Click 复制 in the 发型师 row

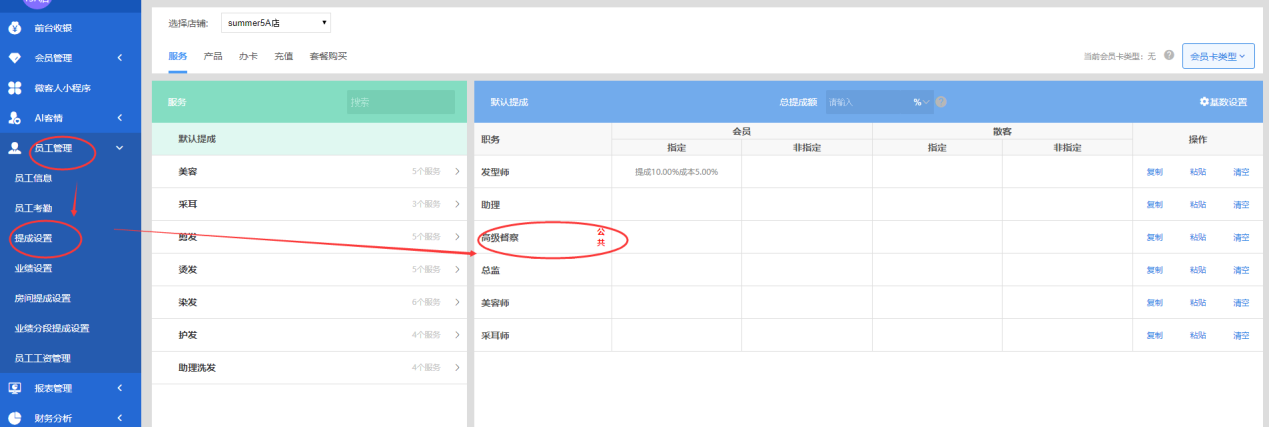pos(1154,172)
